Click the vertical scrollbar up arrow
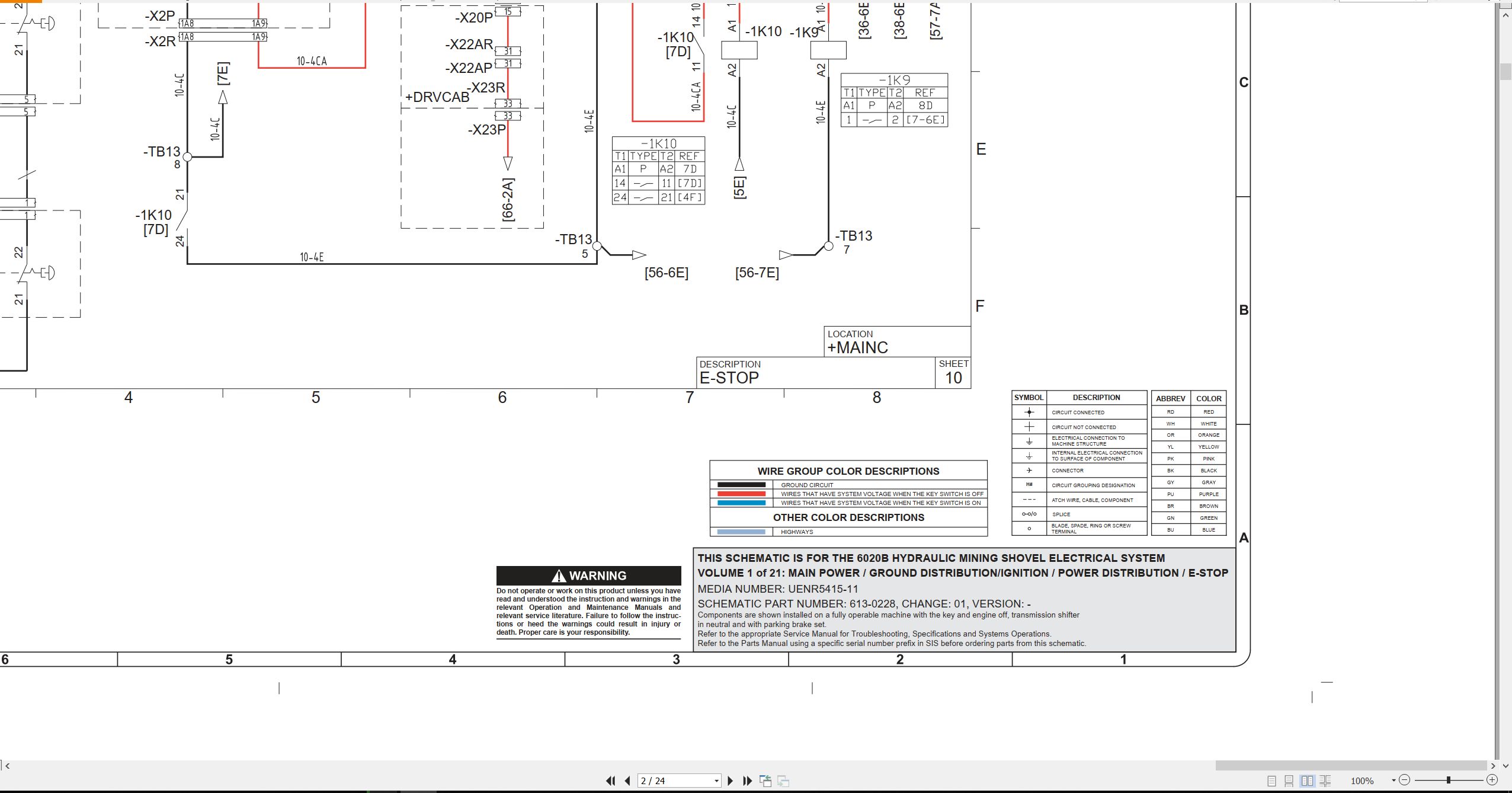The height and width of the screenshot is (793, 1512). (x=1505, y=15)
